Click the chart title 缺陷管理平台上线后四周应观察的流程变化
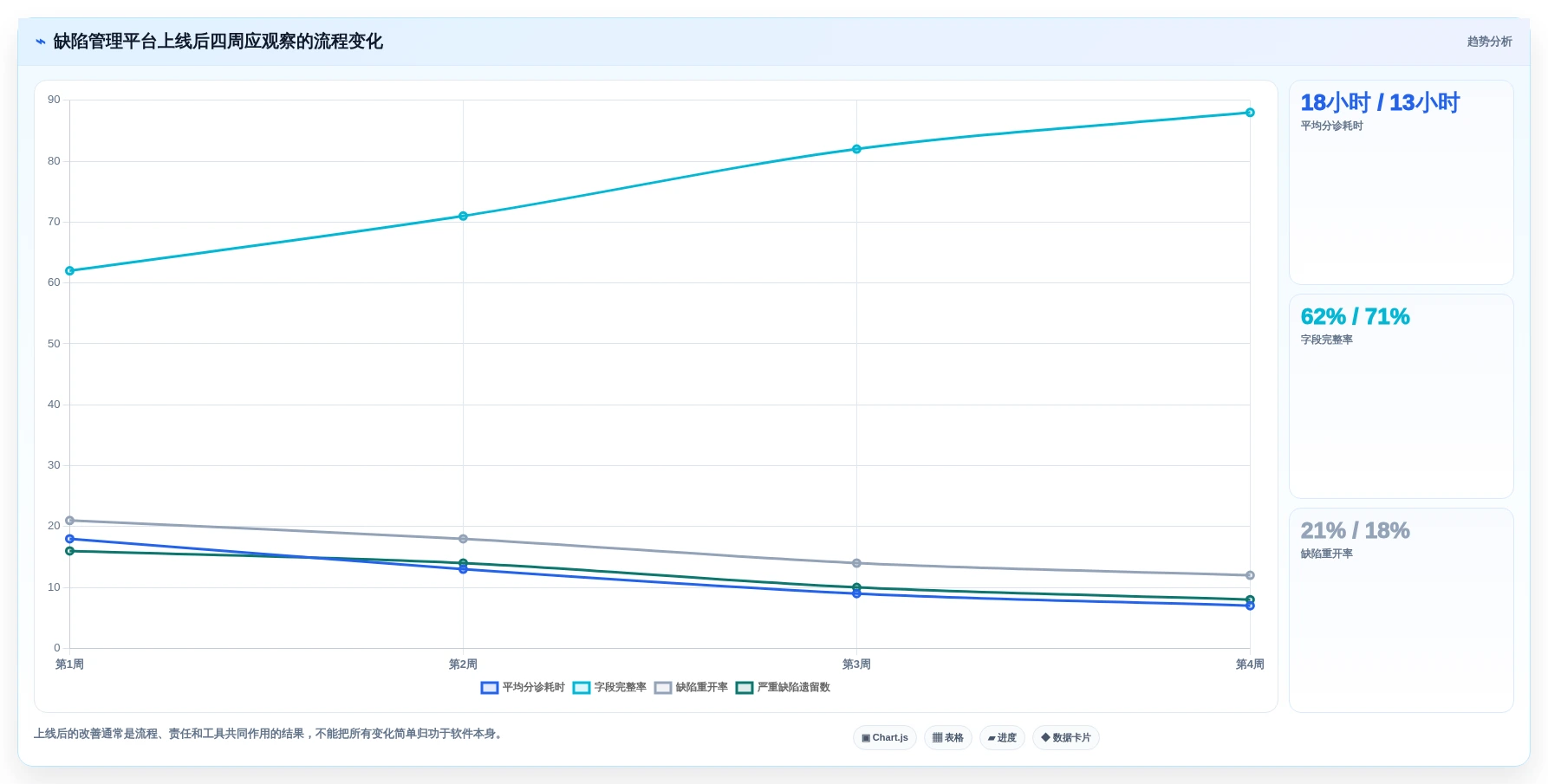 pos(218,42)
